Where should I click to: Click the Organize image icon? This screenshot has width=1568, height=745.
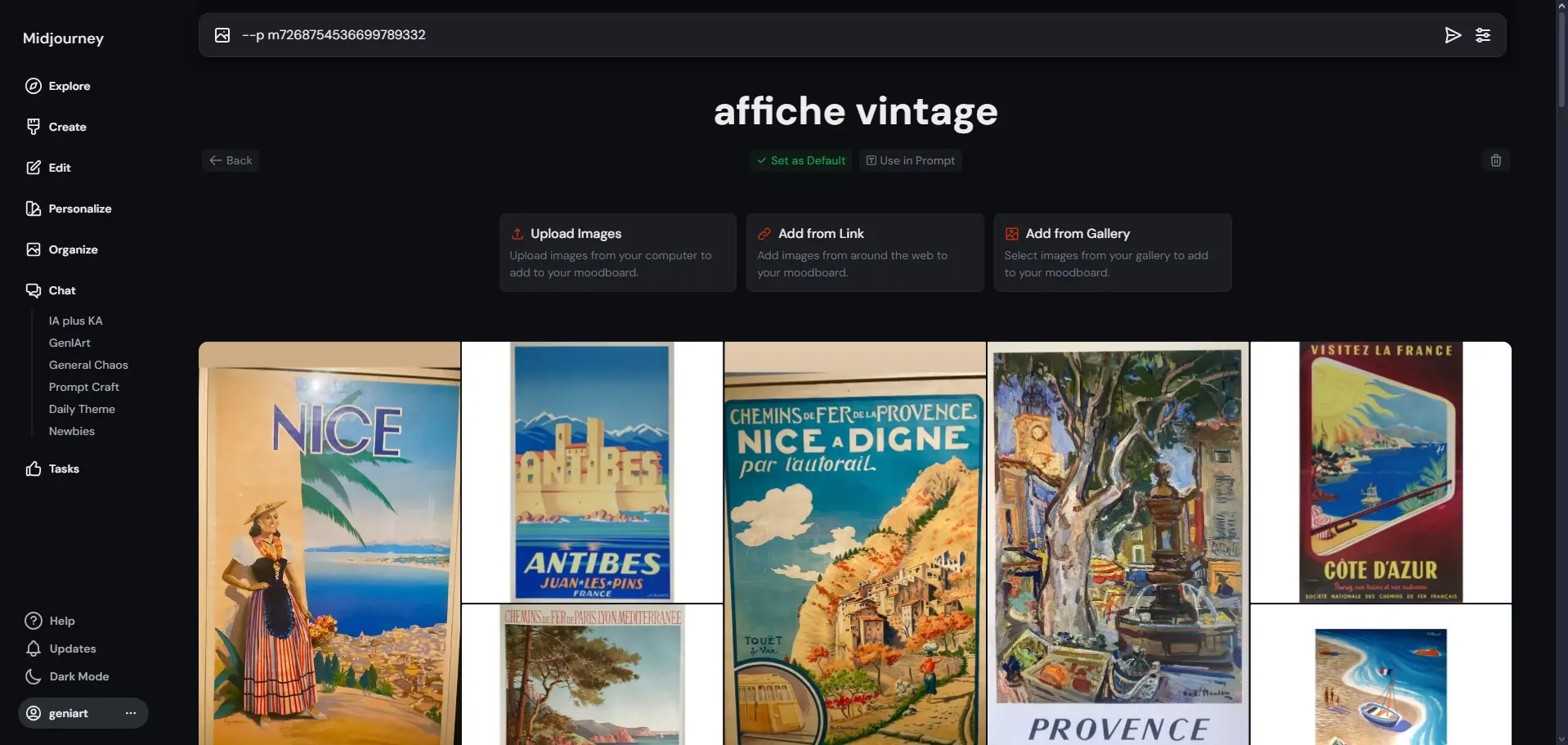tap(34, 249)
